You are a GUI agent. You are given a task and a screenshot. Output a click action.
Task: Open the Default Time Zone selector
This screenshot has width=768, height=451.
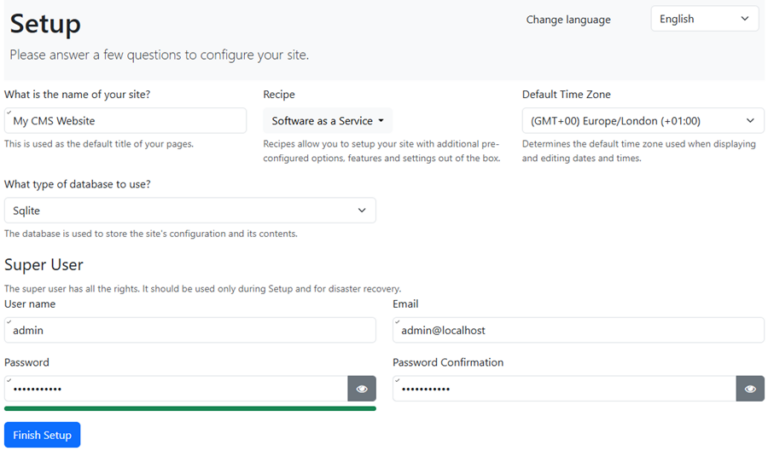[x=643, y=121]
